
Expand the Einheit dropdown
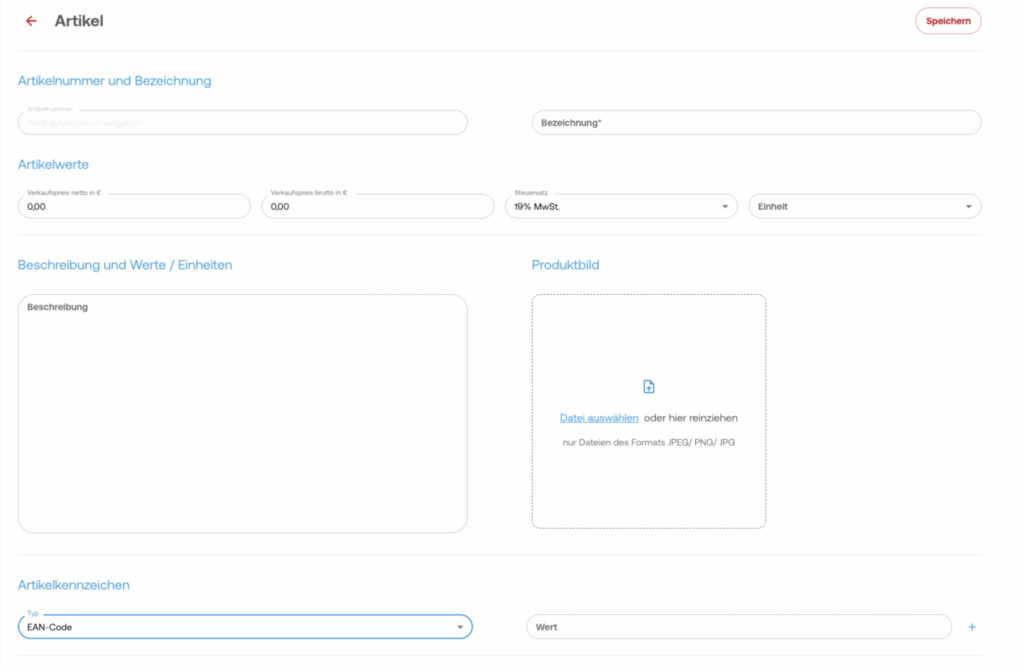(x=864, y=207)
